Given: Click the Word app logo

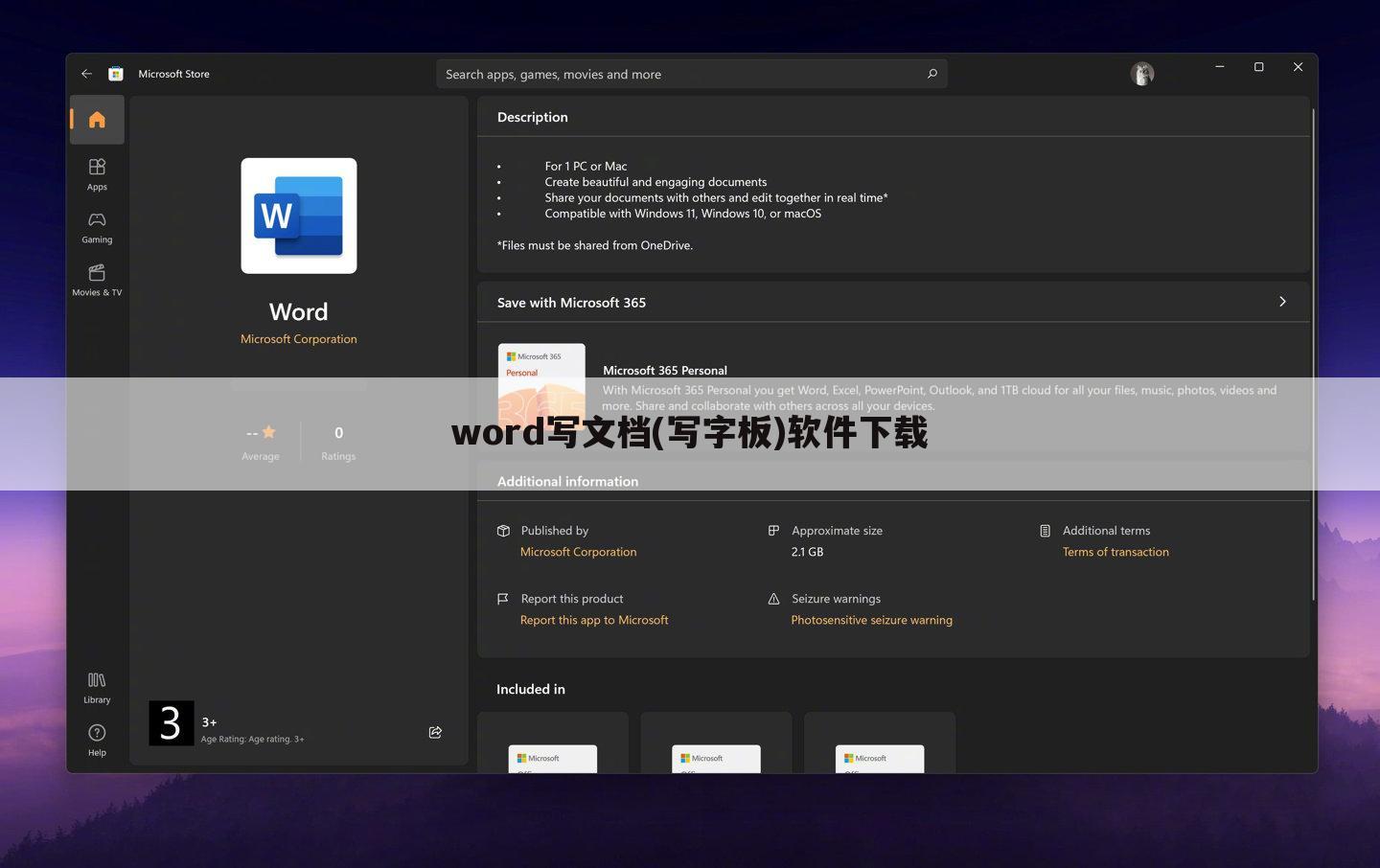Looking at the screenshot, I should pyautogui.click(x=299, y=216).
